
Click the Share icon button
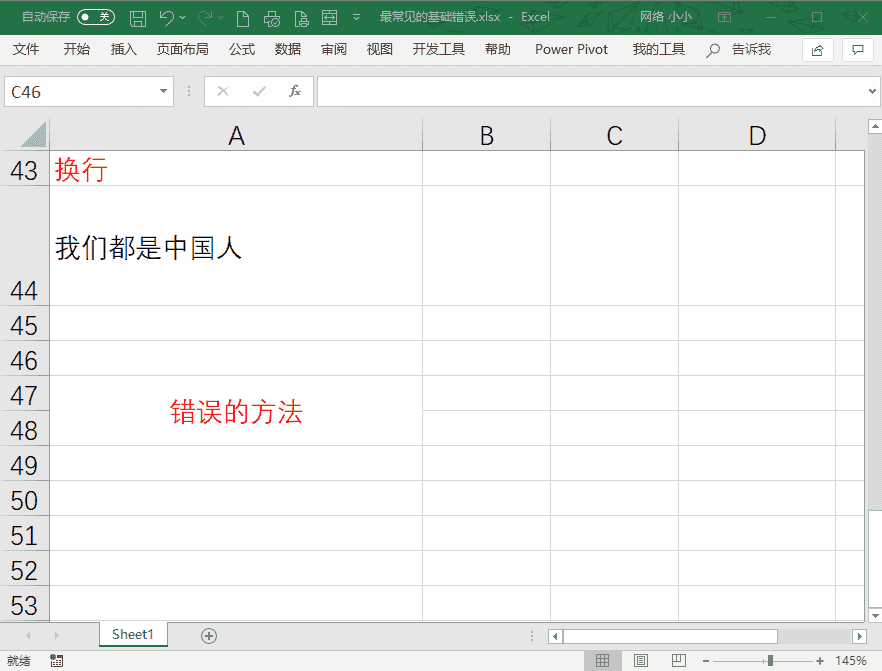coord(817,50)
